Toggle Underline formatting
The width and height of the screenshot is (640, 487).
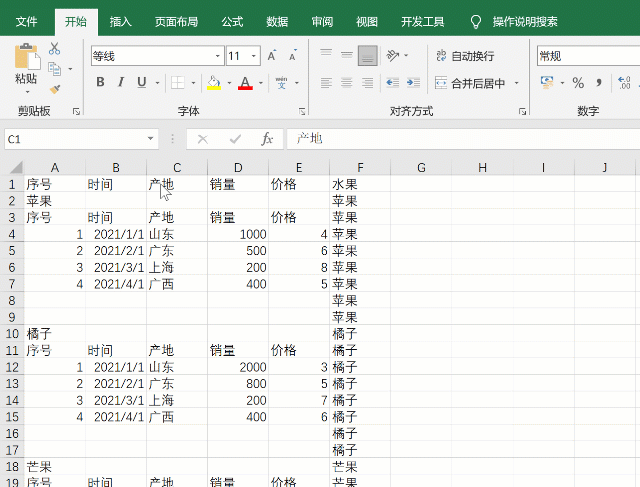(x=142, y=82)
